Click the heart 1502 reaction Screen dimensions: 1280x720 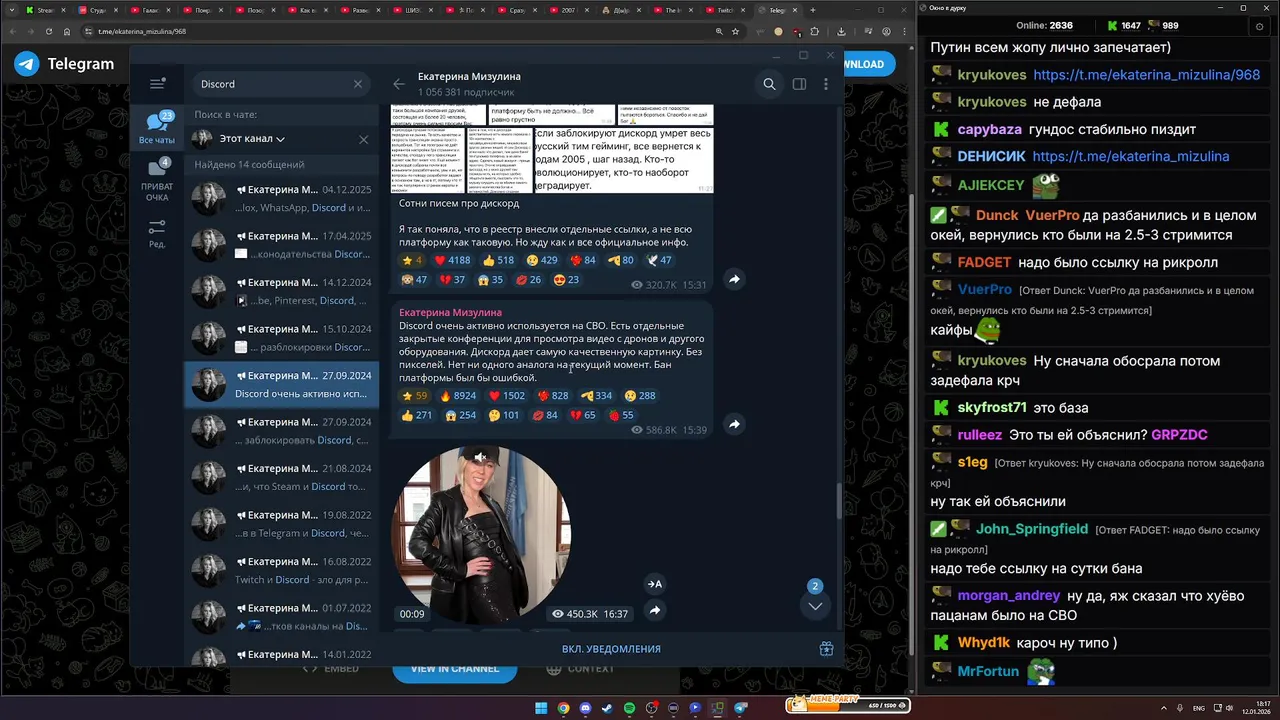506,396
